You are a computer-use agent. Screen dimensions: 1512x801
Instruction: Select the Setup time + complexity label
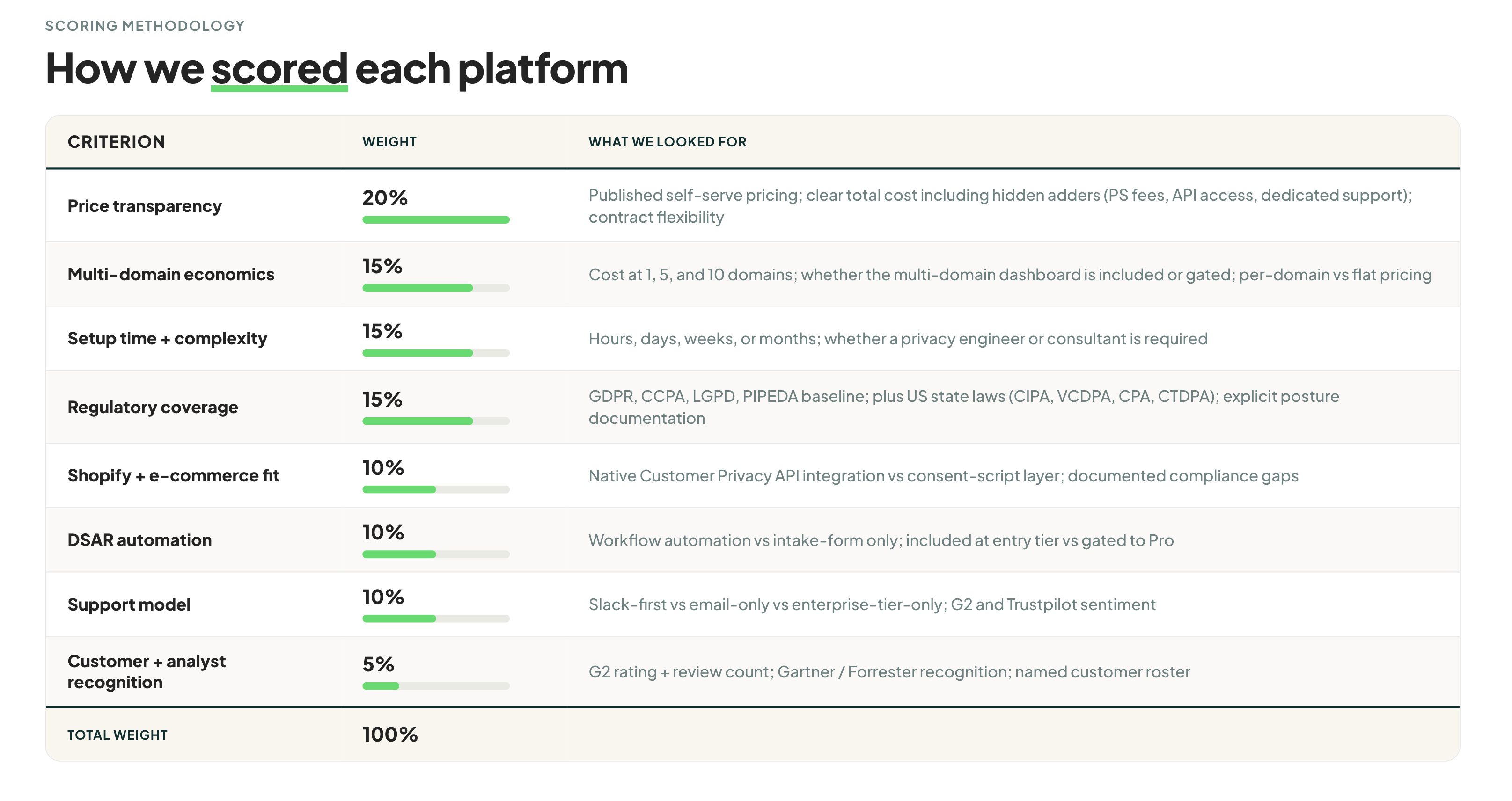click(x=167, y=339)
